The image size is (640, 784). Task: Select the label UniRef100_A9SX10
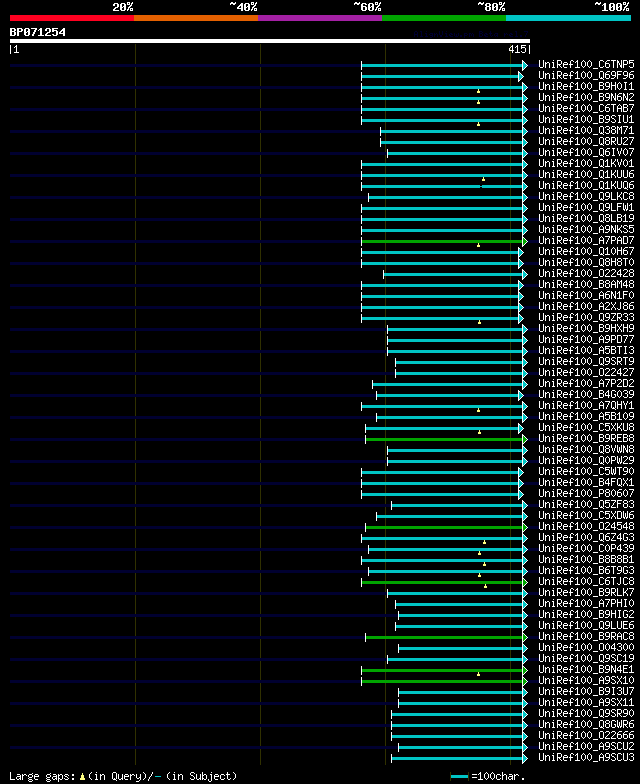tap(586, 680)
